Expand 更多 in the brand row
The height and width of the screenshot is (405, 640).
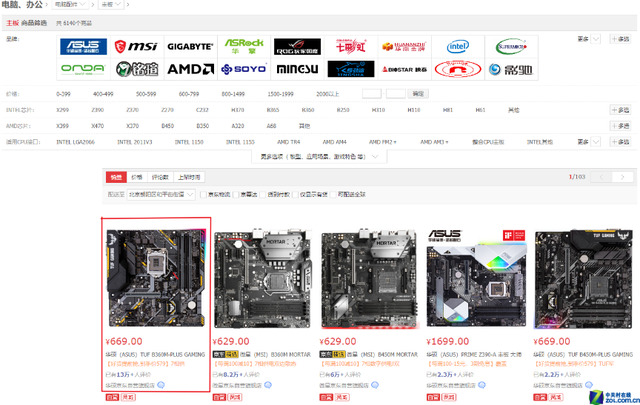coord(589,39)
